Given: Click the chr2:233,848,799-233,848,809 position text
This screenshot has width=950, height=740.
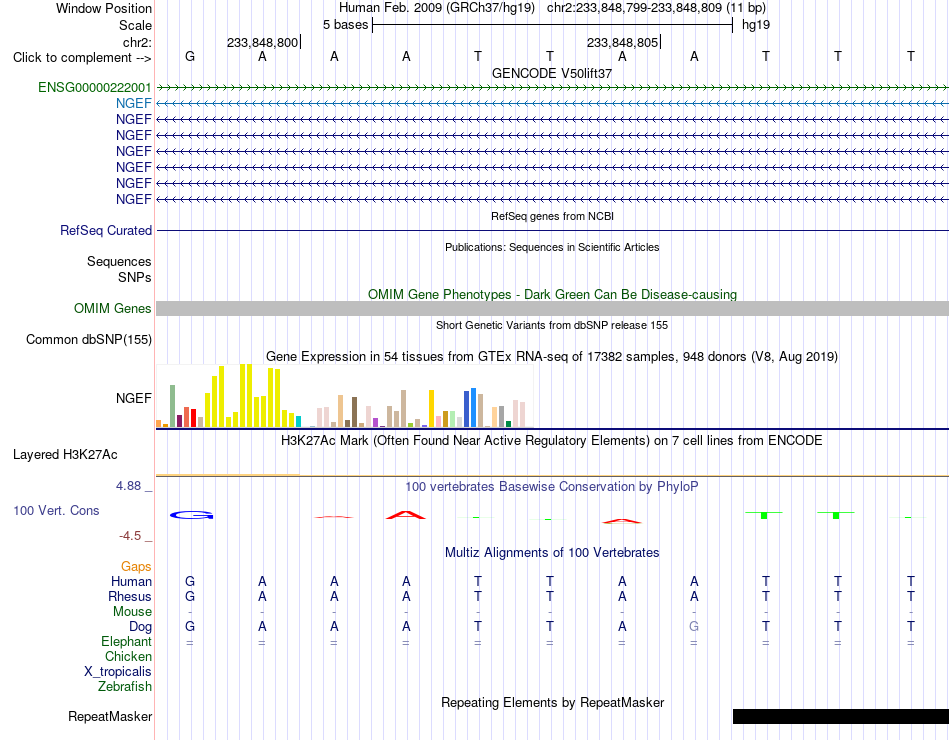Looking at the screenshot, I should tap(634, 8).
